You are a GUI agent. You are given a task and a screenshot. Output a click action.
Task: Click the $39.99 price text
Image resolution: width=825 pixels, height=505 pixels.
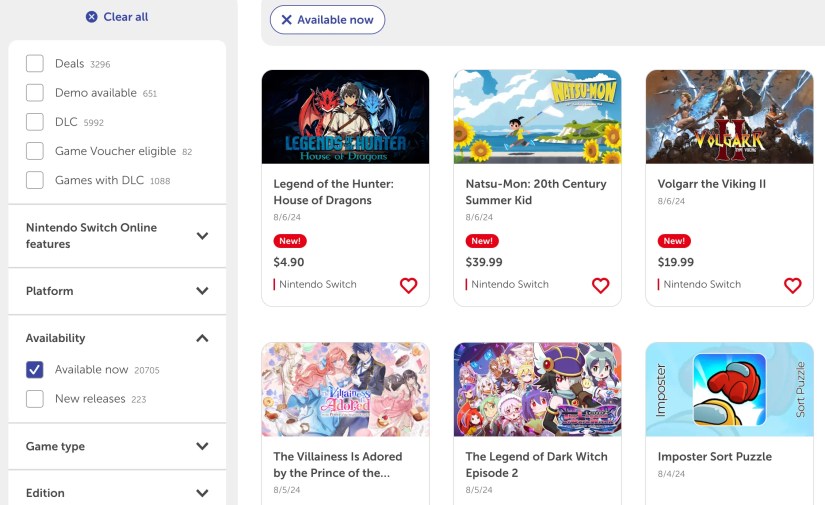tap(484, 262)
